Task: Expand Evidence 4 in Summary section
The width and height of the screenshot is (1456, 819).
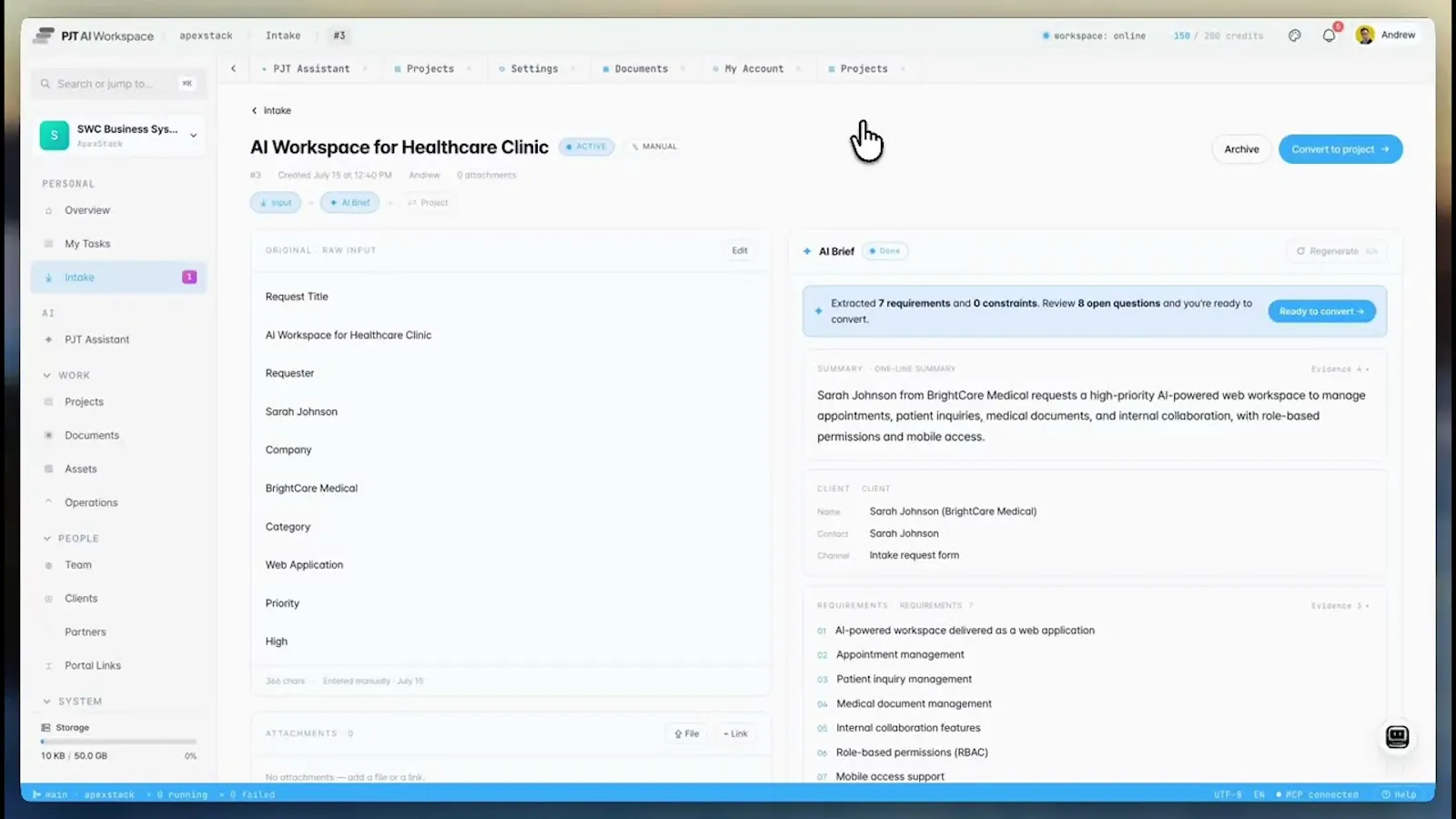Action: 1340,369
